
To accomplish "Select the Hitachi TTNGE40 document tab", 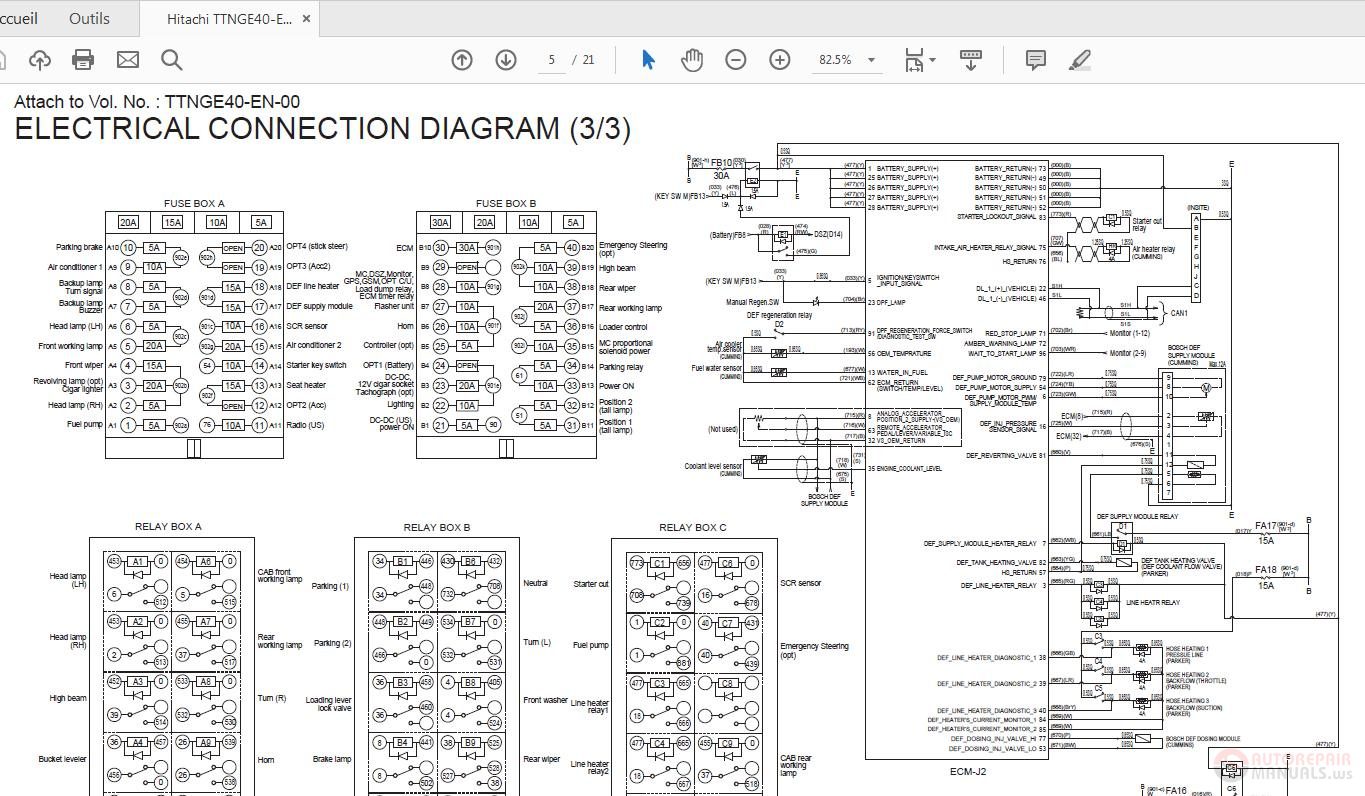I will tap(229, 19).
